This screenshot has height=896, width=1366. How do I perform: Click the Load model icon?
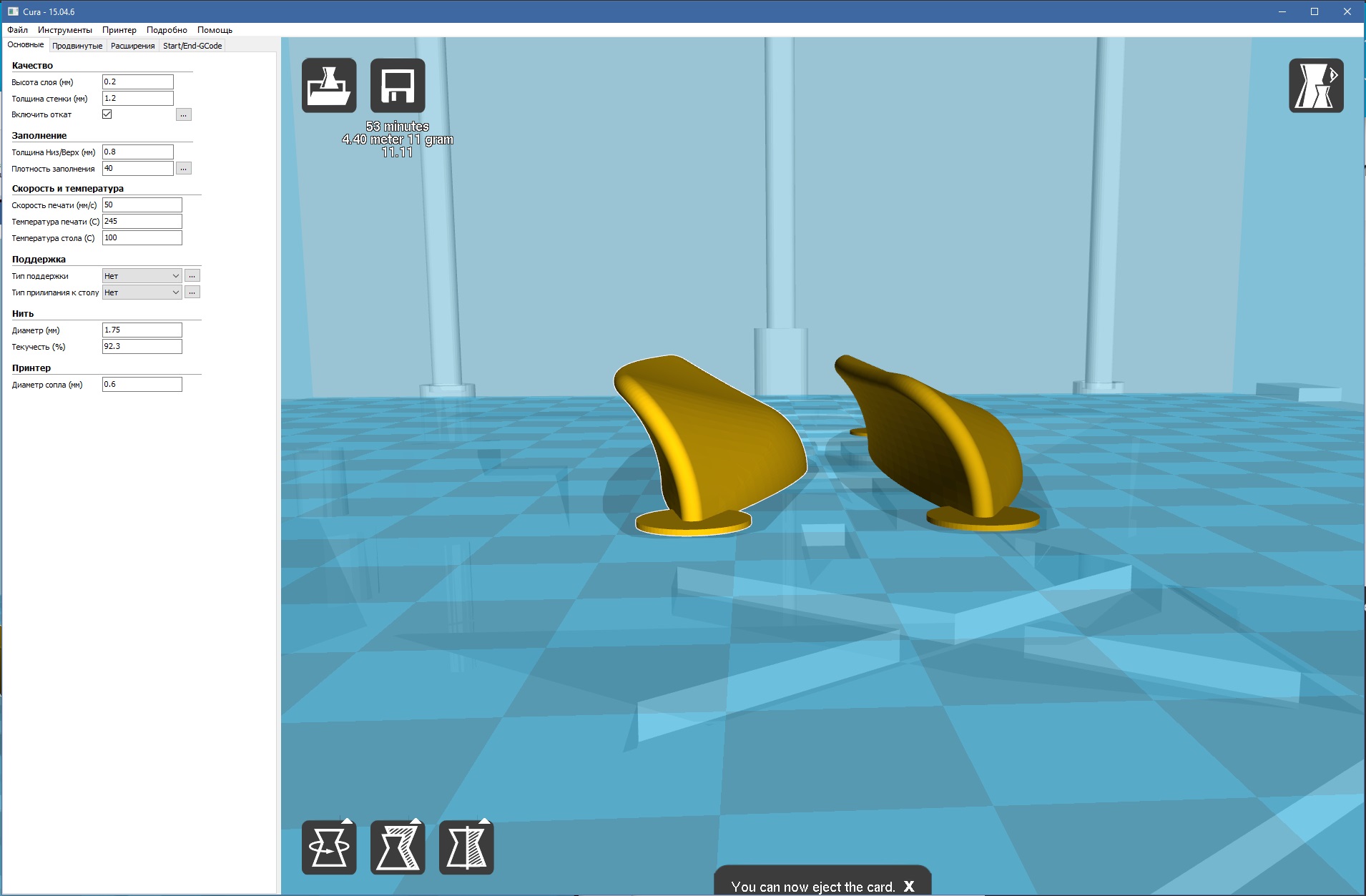point(329,85)
